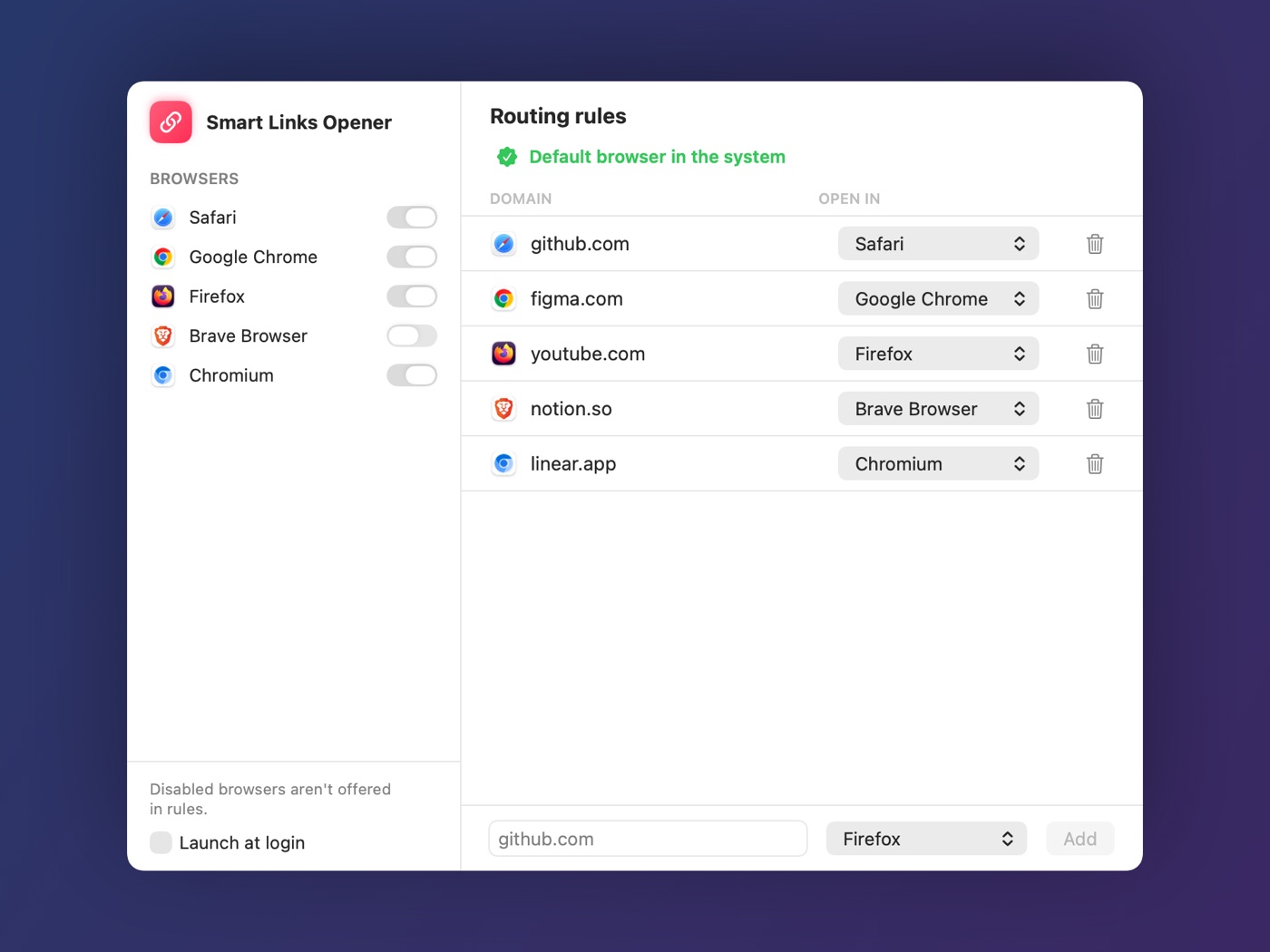Delete the github.com rule with its trash icon
This screenshot has width=1270, height=952.
pyautogui.click(x=1095, y=244)
